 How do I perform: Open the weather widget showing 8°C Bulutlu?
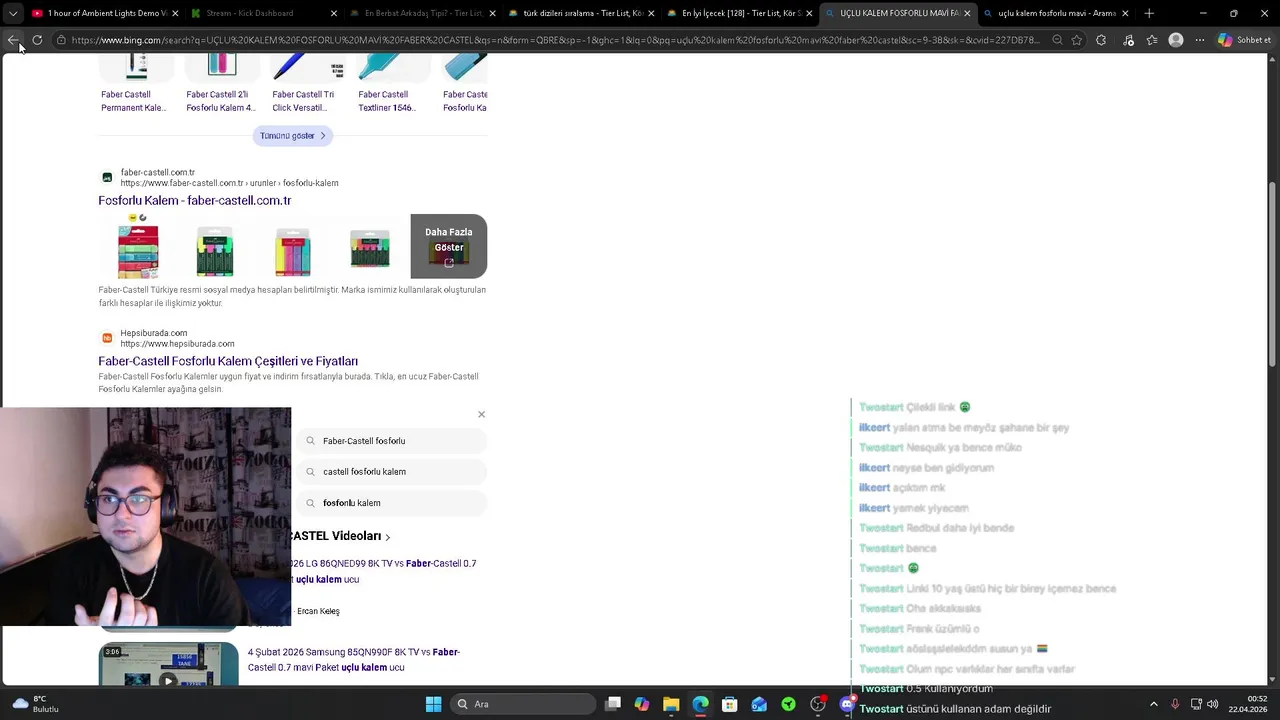[35, 704]
